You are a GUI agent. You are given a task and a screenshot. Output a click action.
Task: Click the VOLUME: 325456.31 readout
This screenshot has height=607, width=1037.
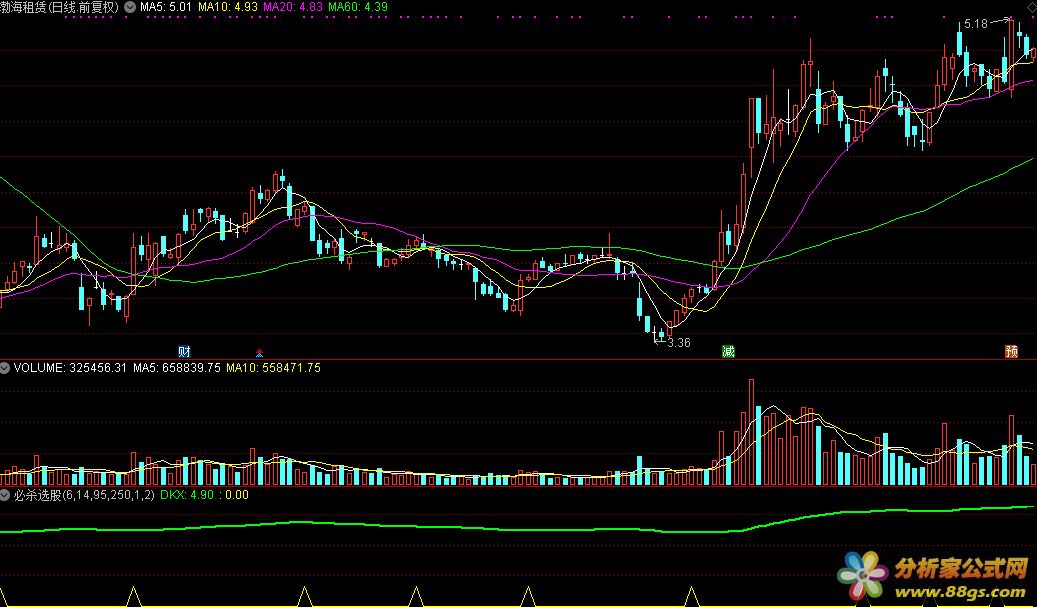click(x=70, y=368)
